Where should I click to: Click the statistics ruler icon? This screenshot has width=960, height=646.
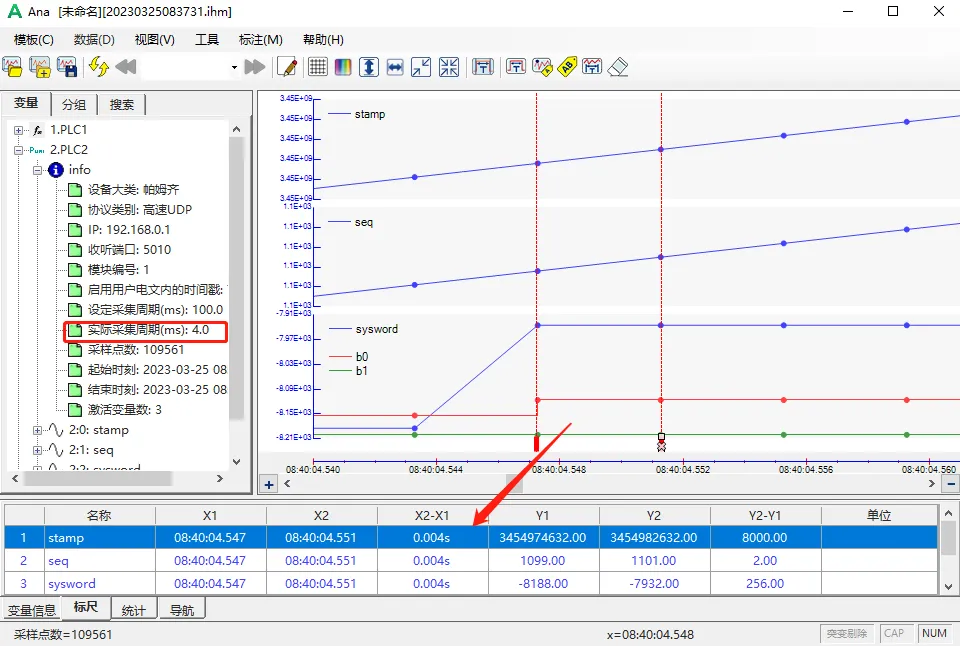592,67
